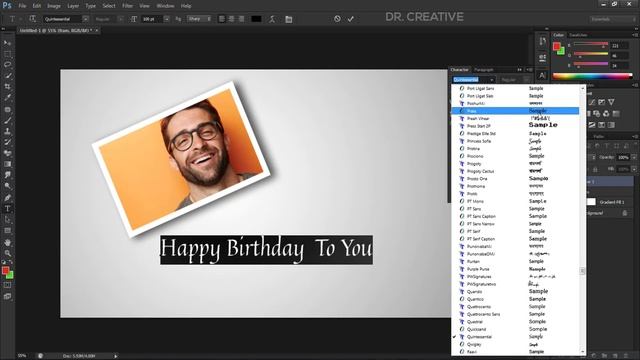640x360 pixels.
Task: Click the tilted man photo on canvas
Action: click(182, 159)
